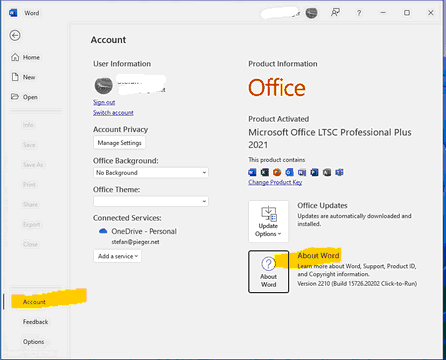Image resolution: width=446 pixels, height=360 pixels.
Task: Click the user avatar in title bar
Action: [x=311, y=13]
